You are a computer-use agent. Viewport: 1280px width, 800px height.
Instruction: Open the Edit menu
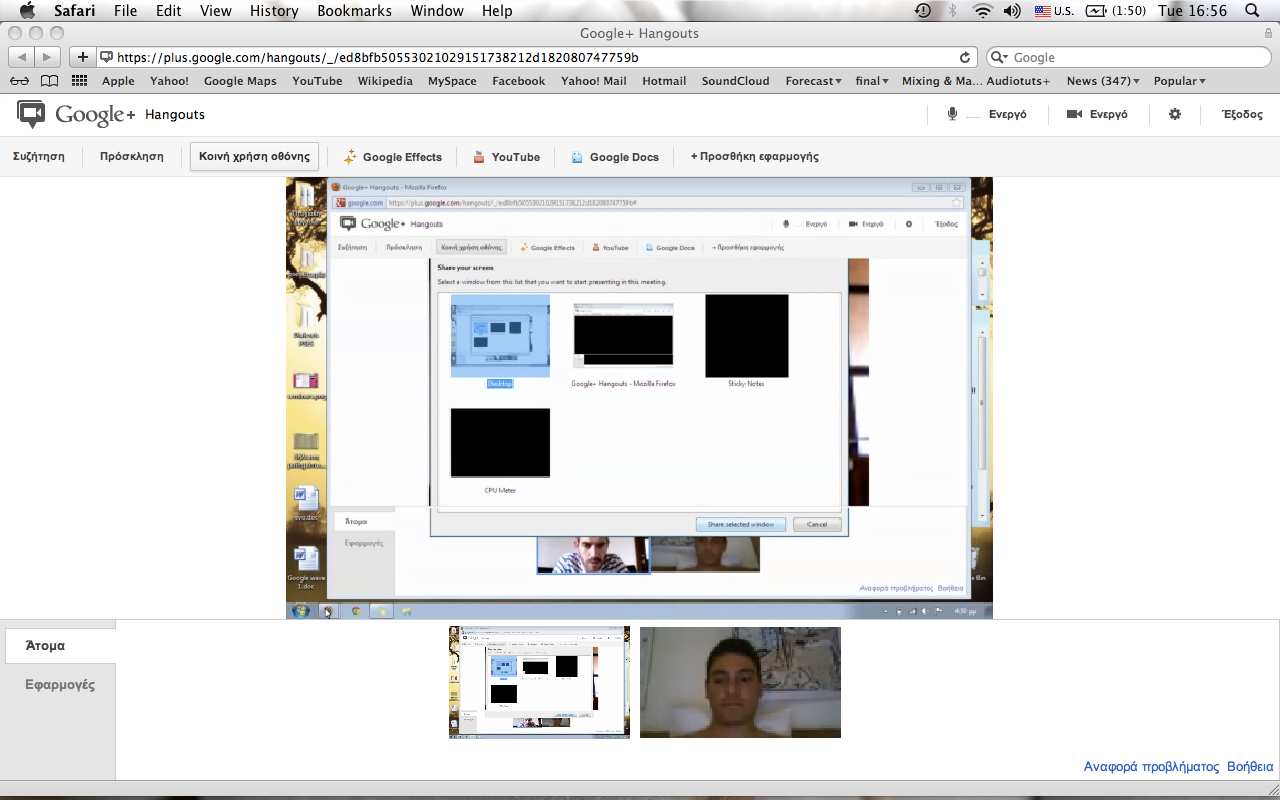pyautogui.click(x=168, y=11)
